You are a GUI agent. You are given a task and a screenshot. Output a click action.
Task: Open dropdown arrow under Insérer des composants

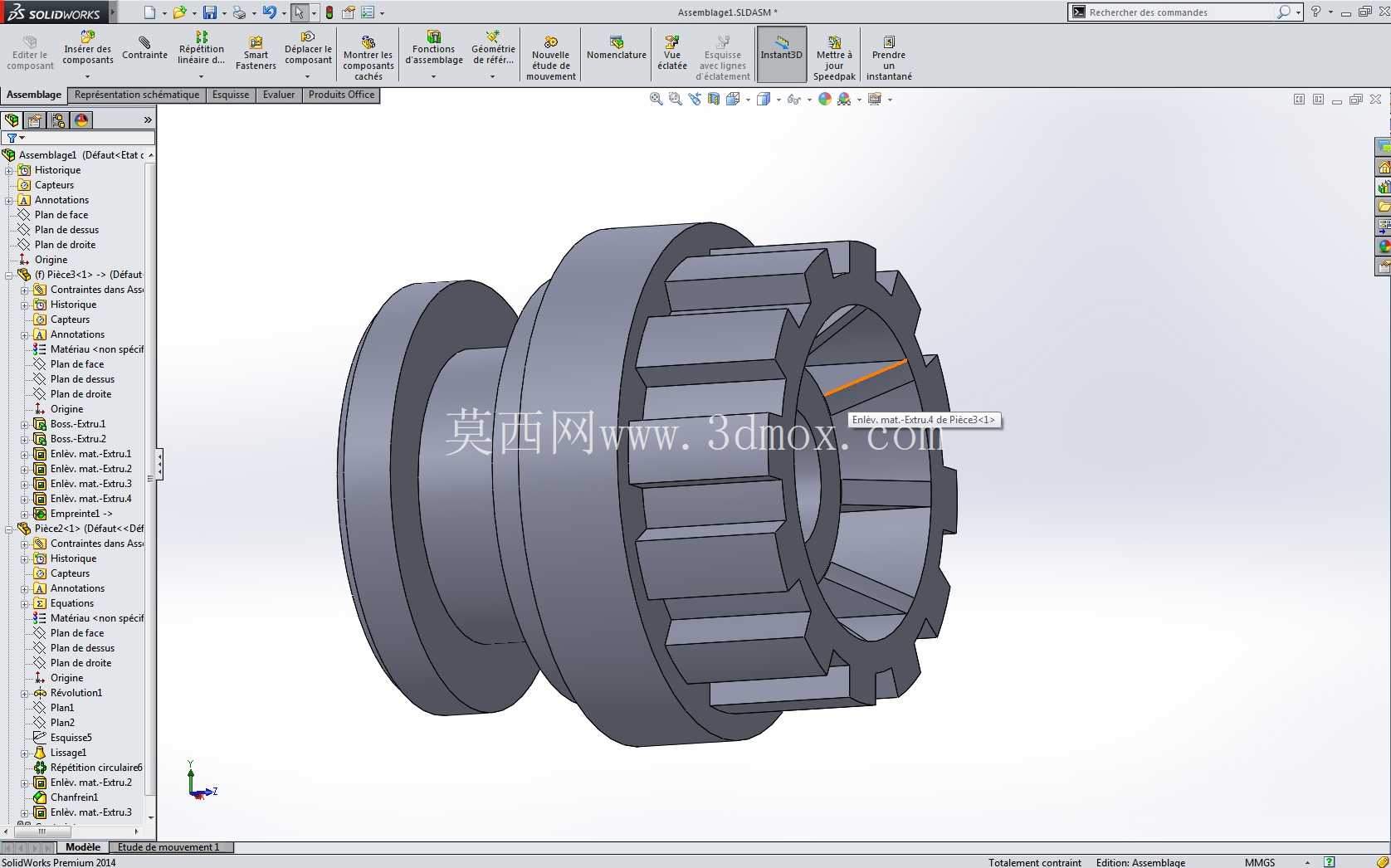click(x=87, y=77)
